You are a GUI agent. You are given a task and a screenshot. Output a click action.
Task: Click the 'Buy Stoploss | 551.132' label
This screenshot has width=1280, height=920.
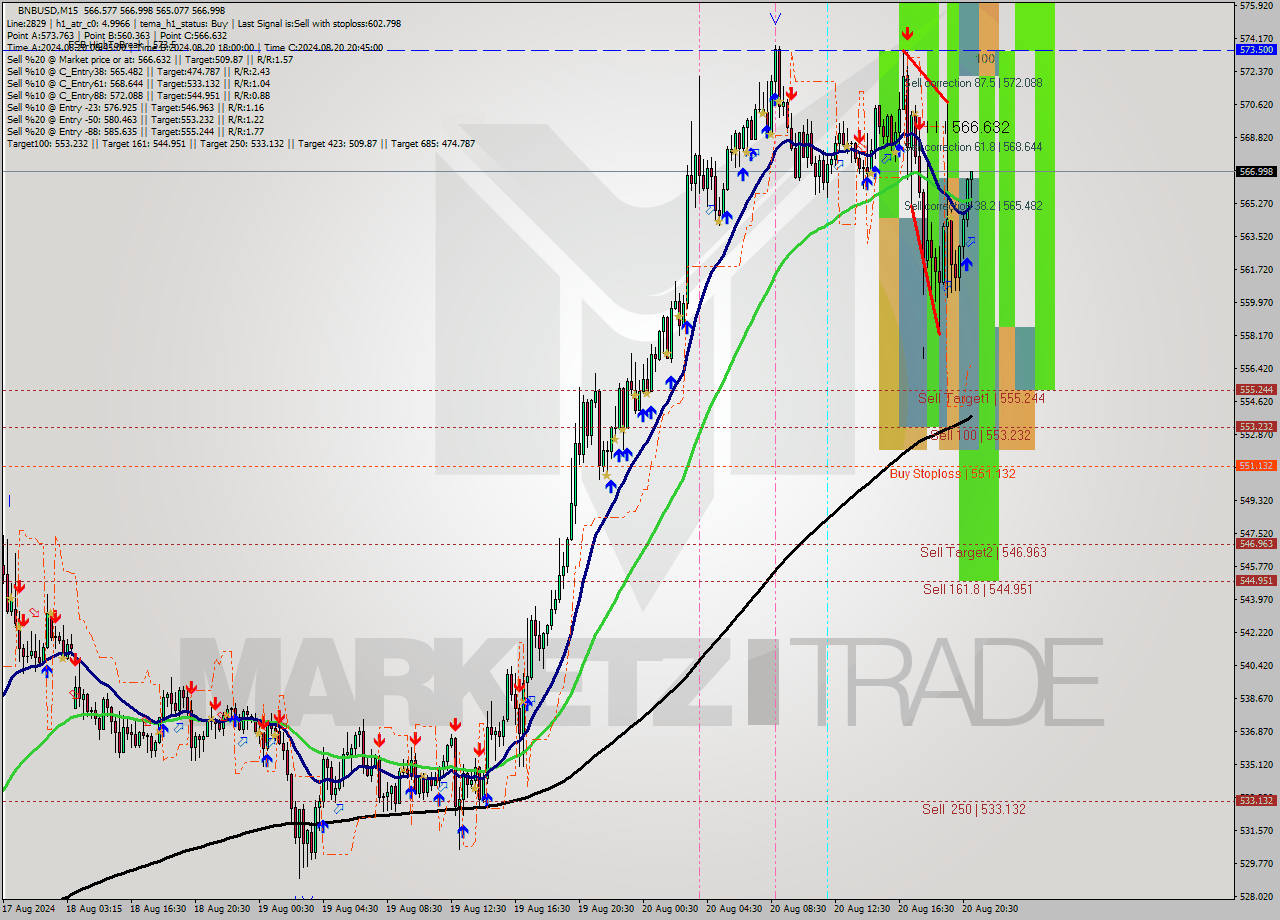pos(952,473)
